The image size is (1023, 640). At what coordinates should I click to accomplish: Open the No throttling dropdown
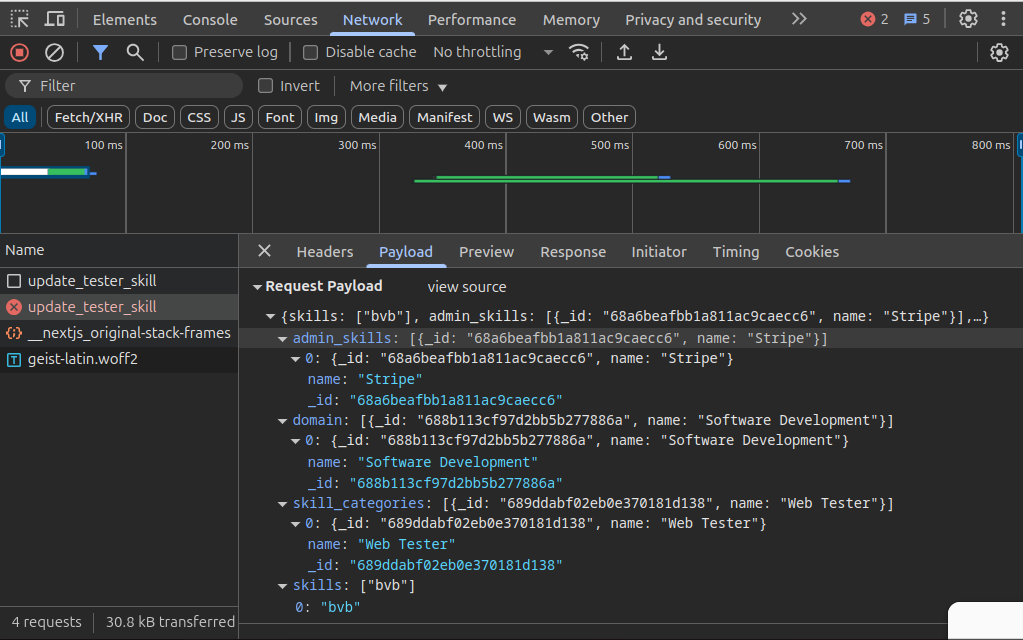(492, 52)
